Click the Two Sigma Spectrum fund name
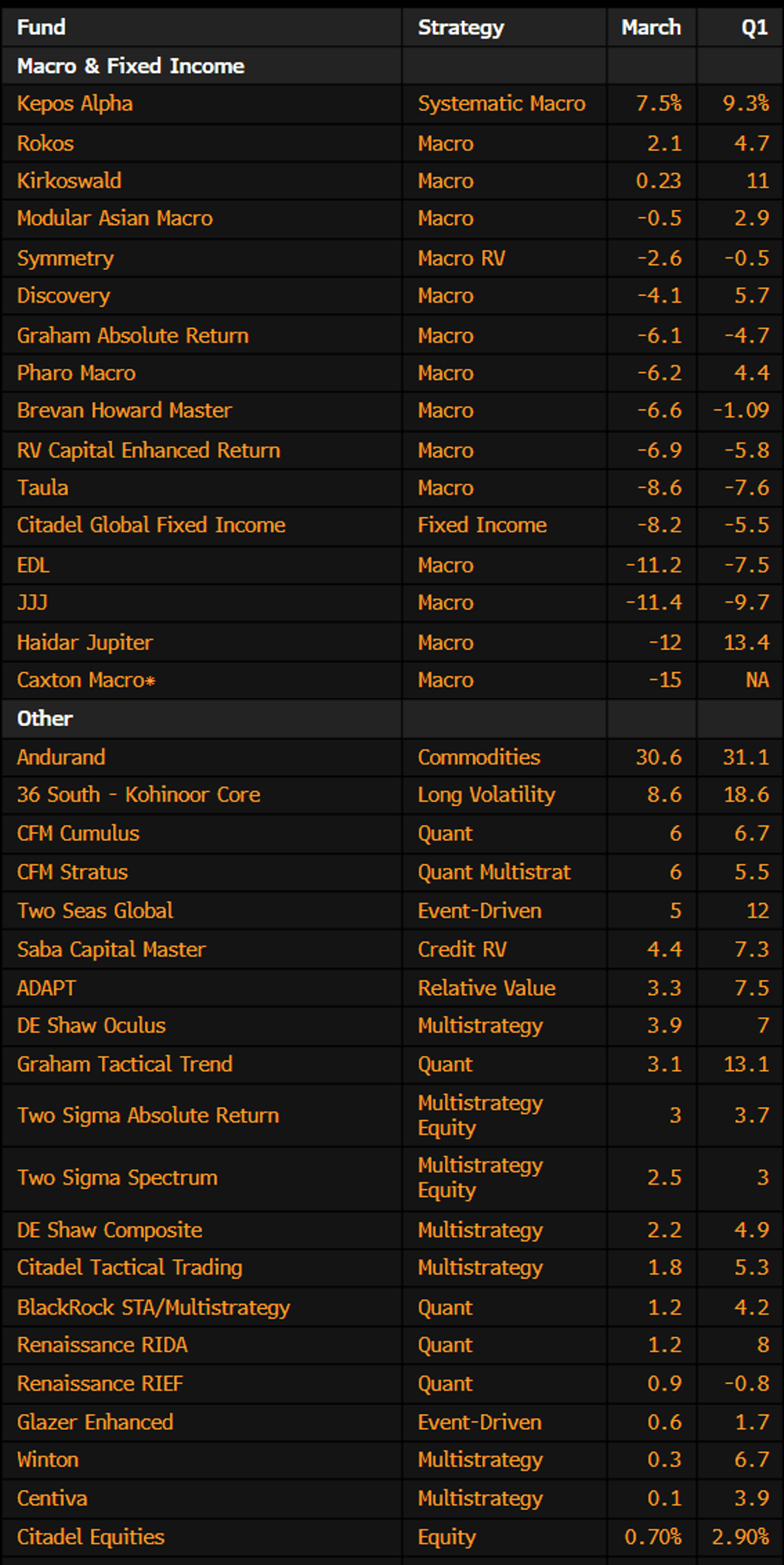 (117, 1178)
